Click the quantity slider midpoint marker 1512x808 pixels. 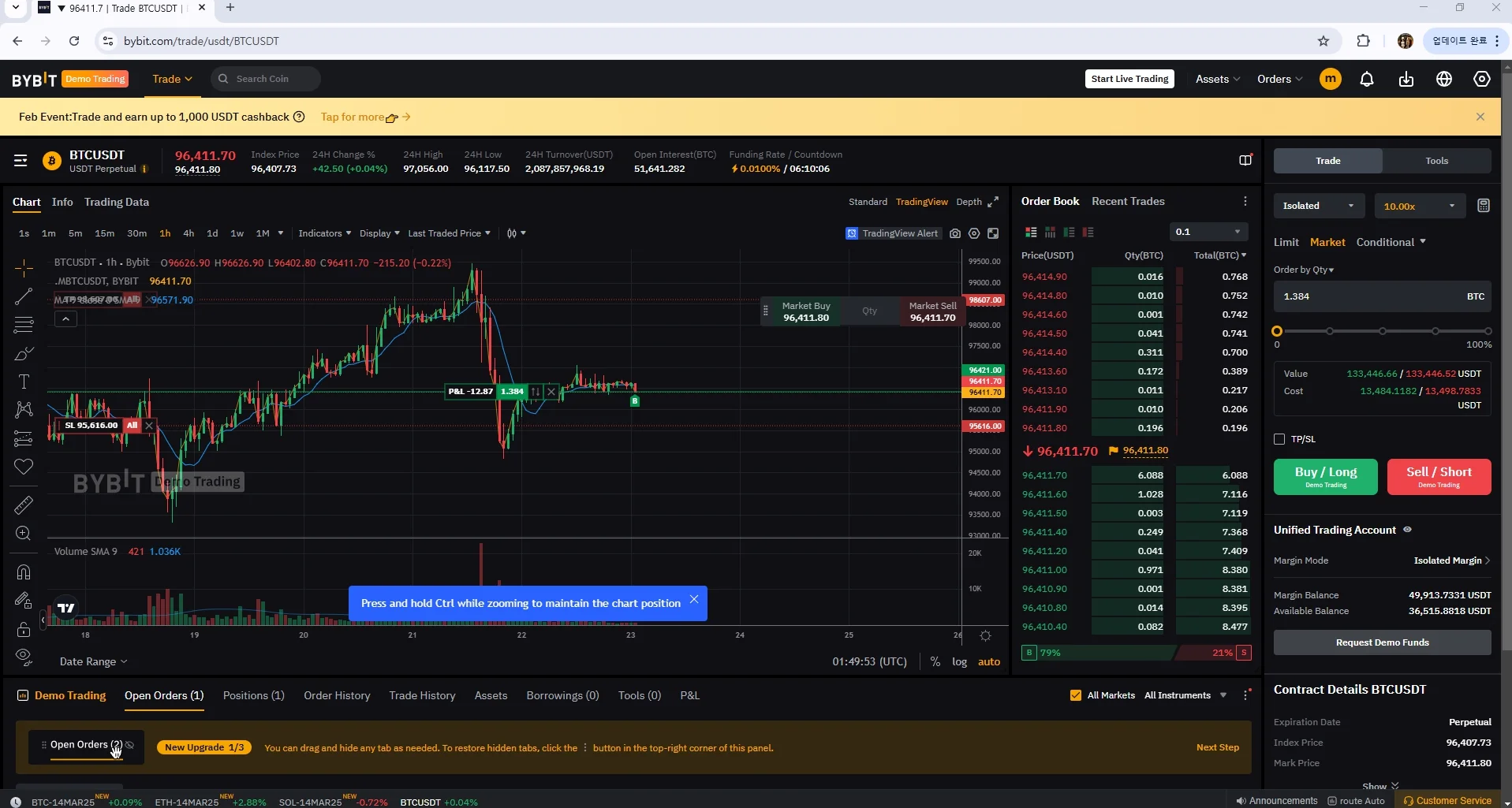pos(1383,331)
